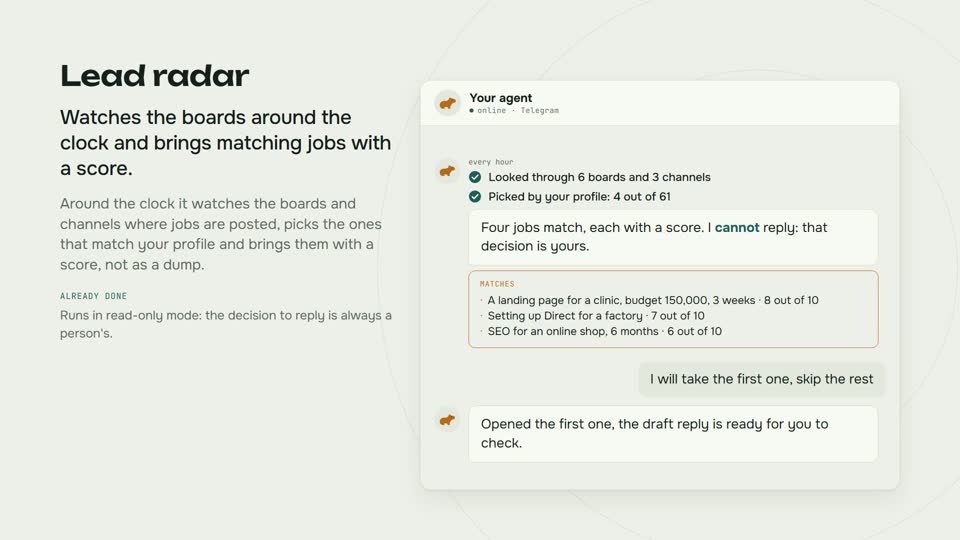Click the 'I will take the first one' message
The image size is (960, 540).
[762, 379]
